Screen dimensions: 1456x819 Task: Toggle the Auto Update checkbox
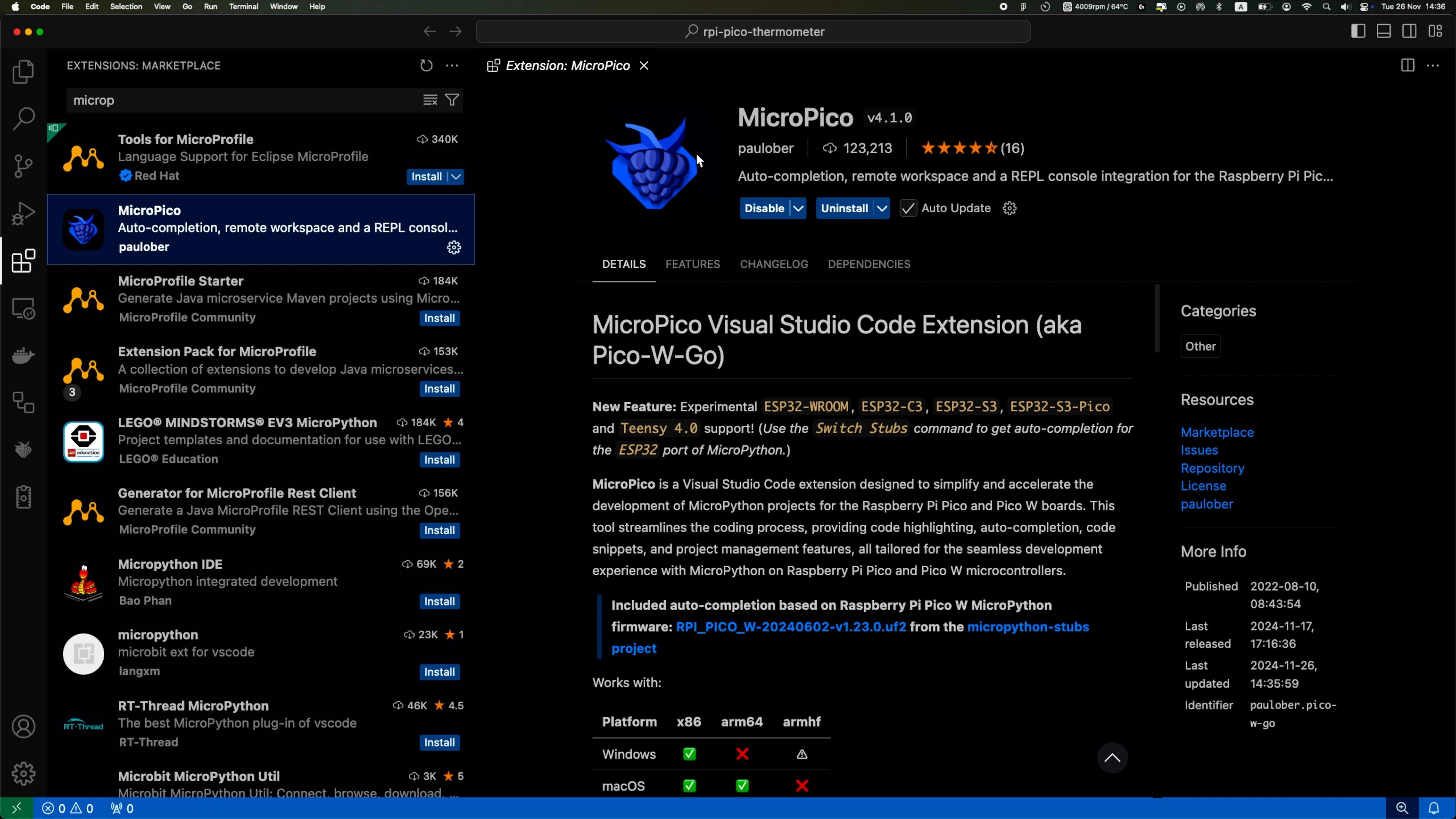(x=908, y=208)
